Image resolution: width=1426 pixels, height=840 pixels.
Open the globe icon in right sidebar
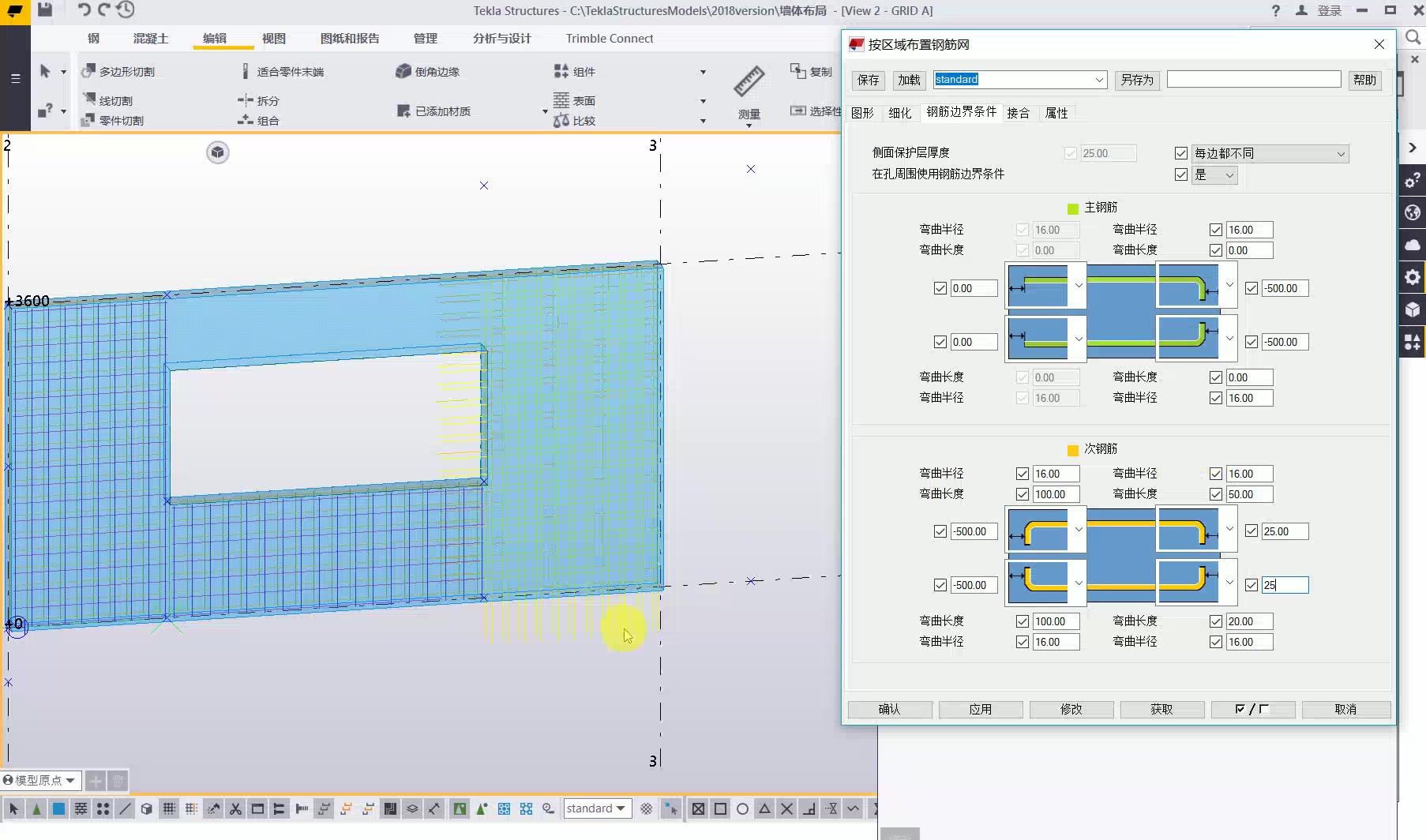1413,212
